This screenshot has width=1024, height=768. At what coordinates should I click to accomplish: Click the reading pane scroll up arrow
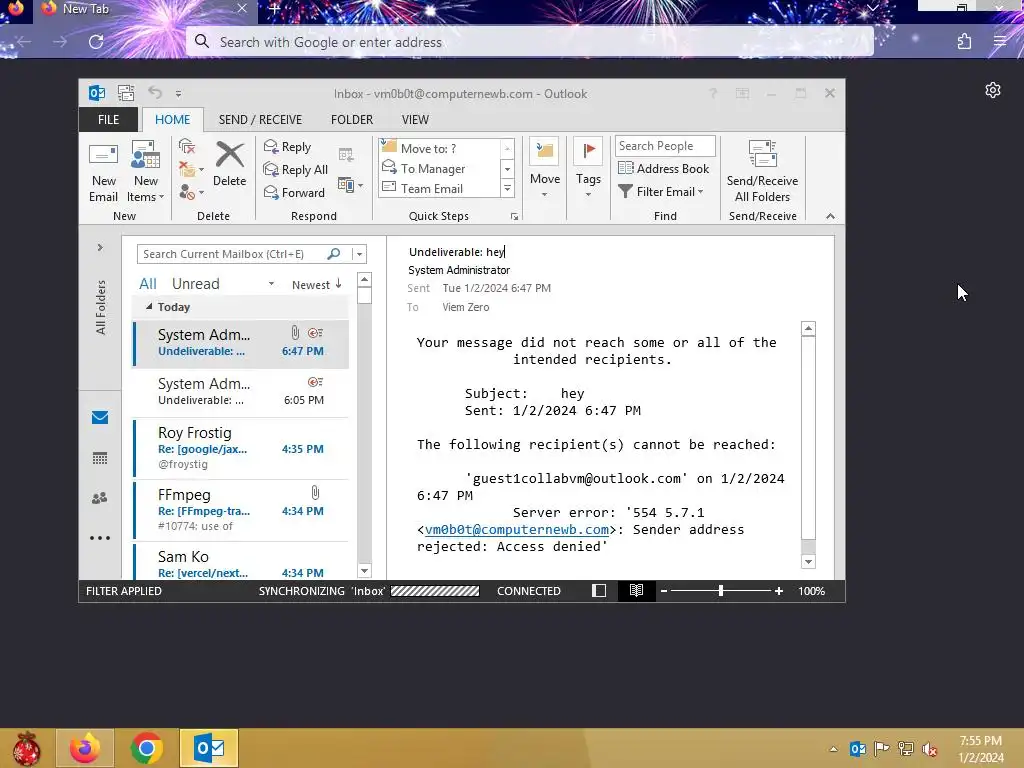(808, 328)
